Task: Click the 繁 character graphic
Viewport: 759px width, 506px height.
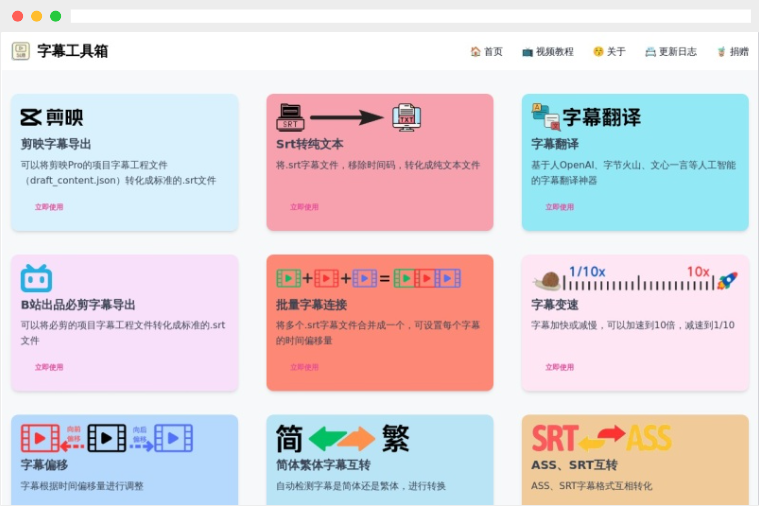Action: (x=395, y=439)
